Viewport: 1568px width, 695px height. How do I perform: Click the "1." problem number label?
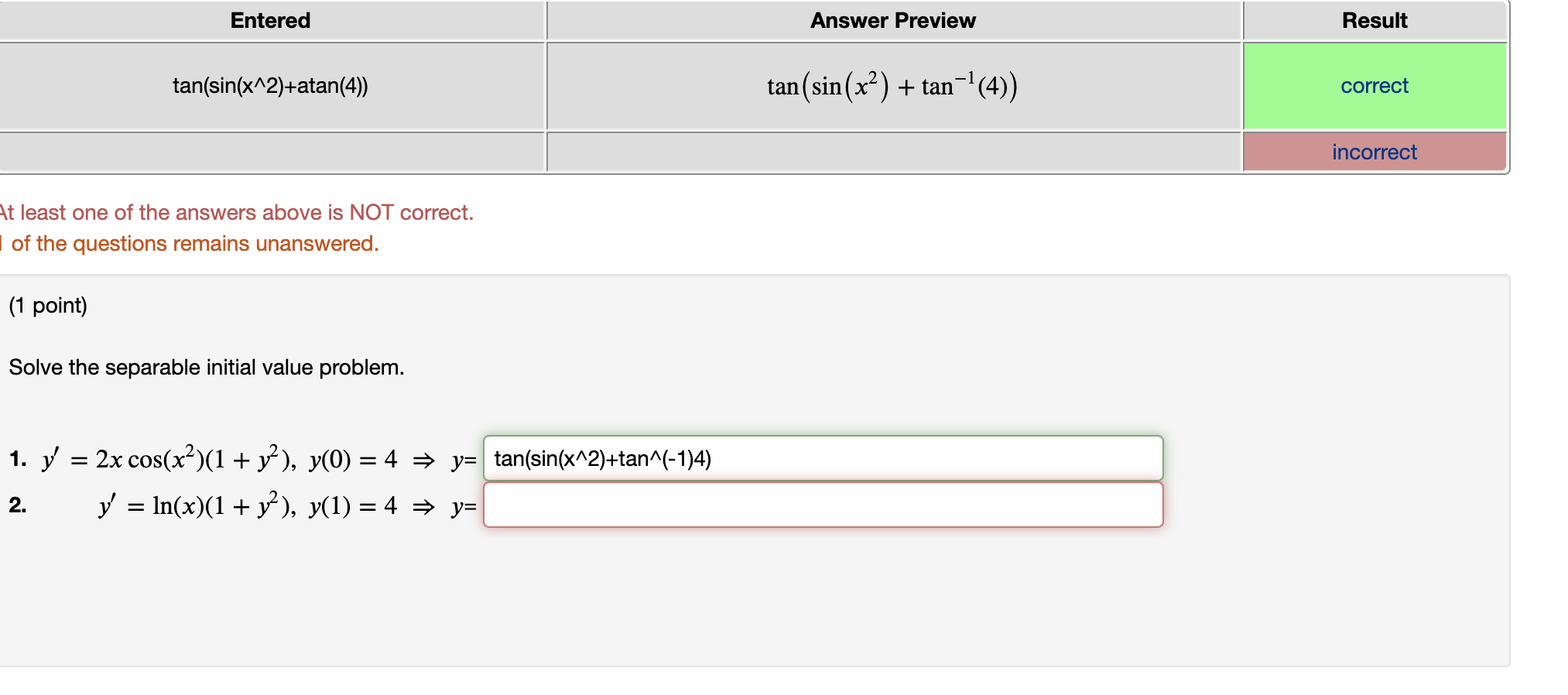point(17,459)
